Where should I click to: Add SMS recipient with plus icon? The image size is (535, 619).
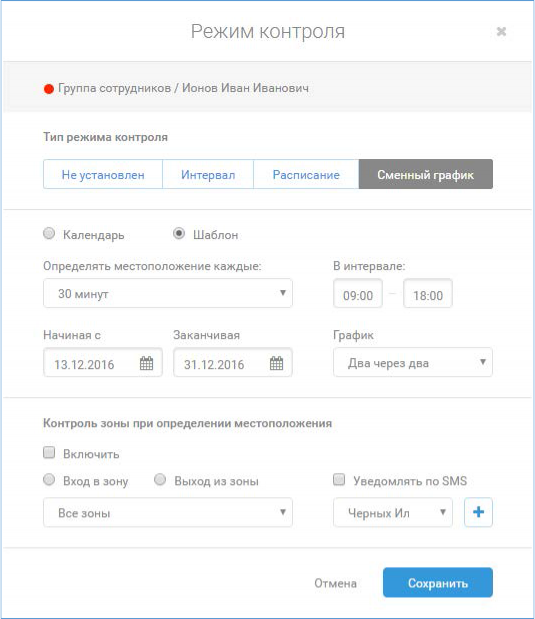[478, 512]
